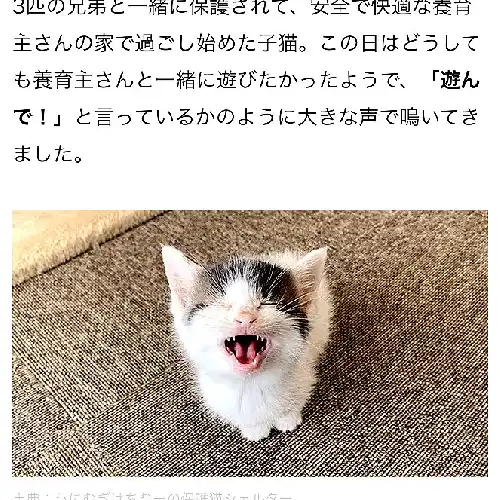The image size is (500, 500).
Task: Open the meowing kitten photo
Action: pos(250,343)
